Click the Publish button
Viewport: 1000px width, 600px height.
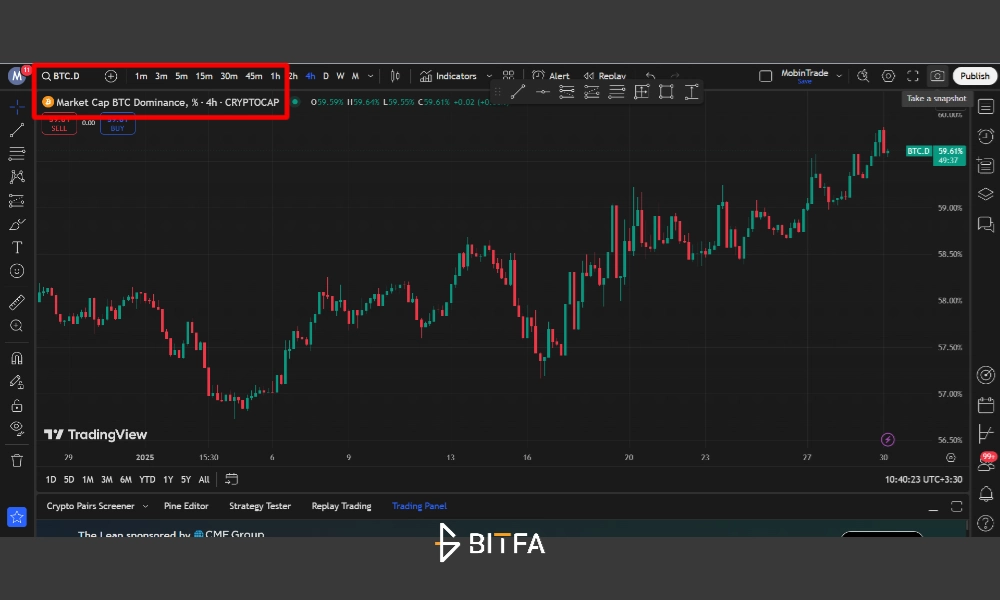(974, 76)
